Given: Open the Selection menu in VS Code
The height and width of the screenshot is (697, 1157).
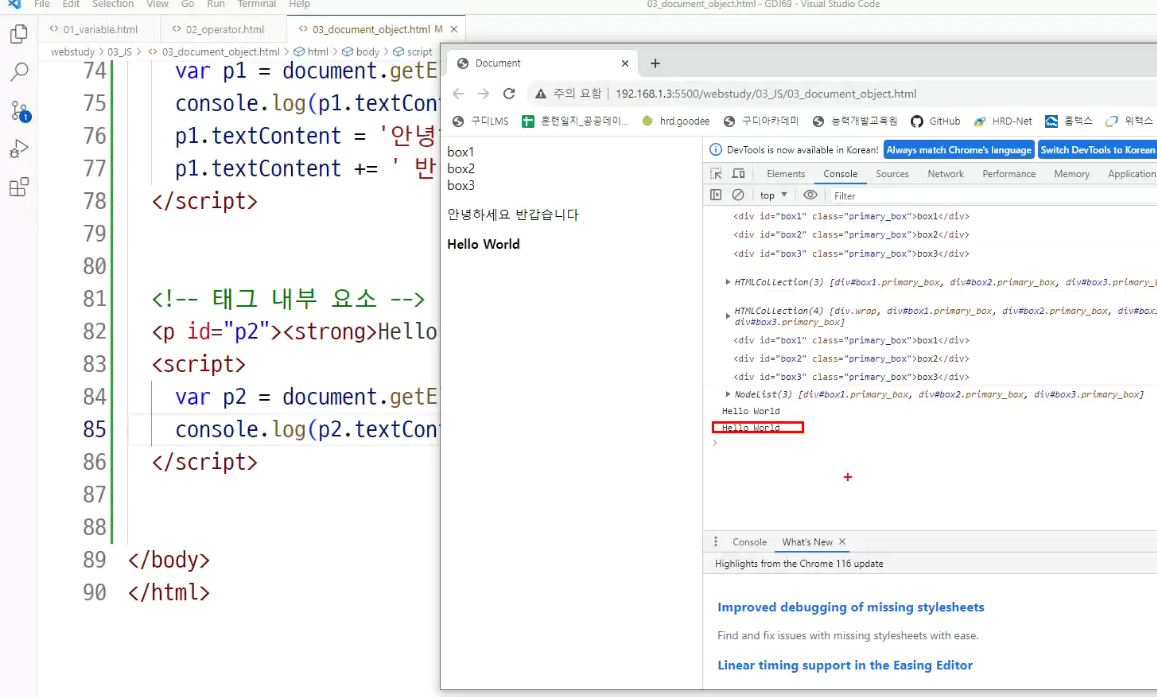Looking at the screenshot, I should click(113, 4).
